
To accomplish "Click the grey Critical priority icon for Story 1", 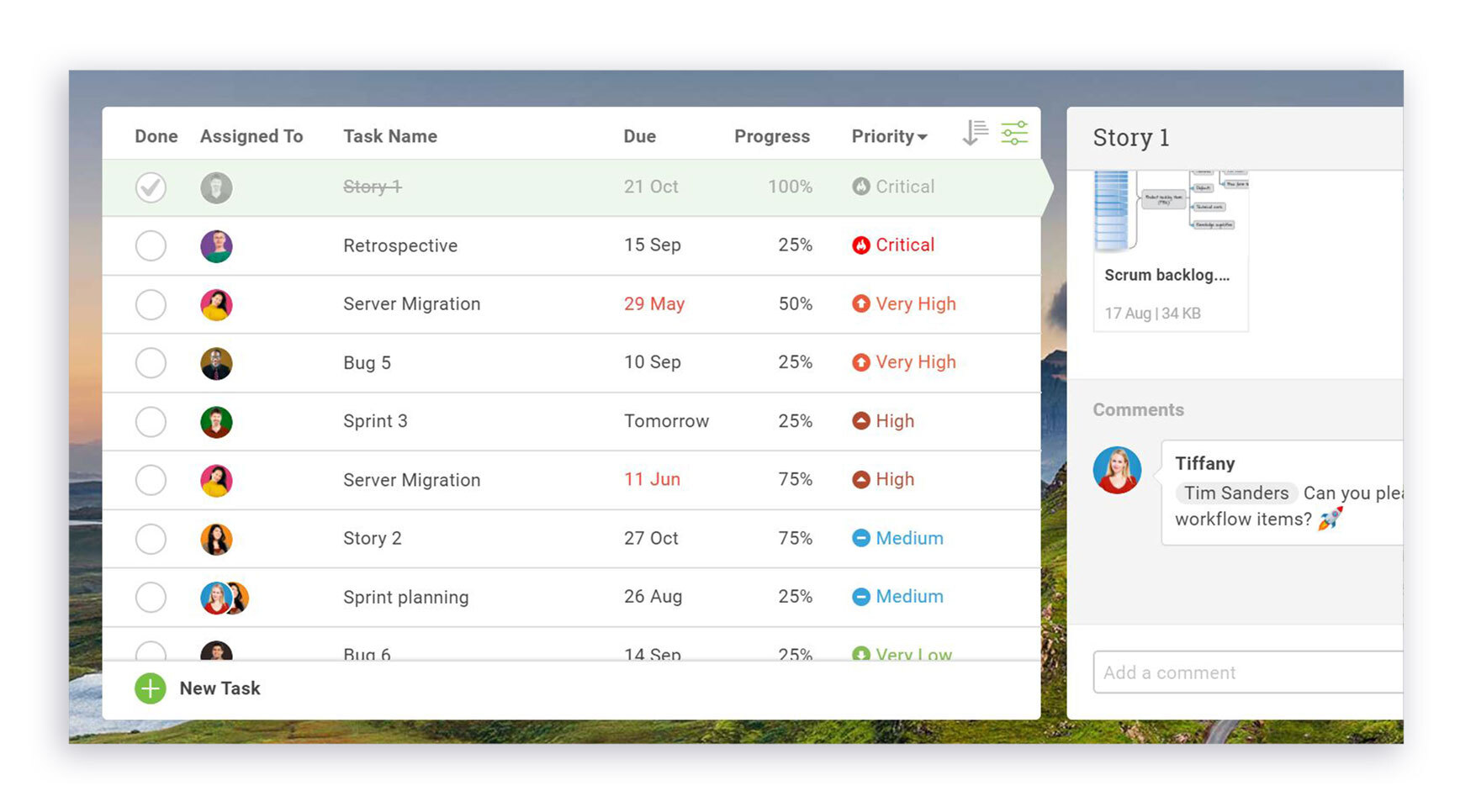I will [x=860, y=187].
